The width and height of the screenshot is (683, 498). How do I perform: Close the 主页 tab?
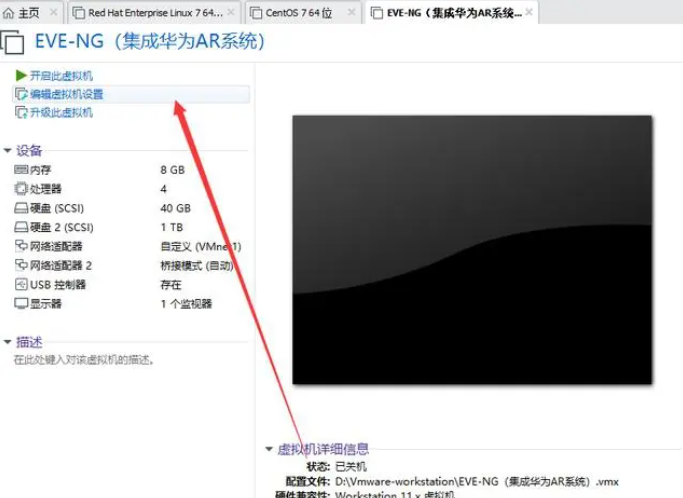coord(54,12)
